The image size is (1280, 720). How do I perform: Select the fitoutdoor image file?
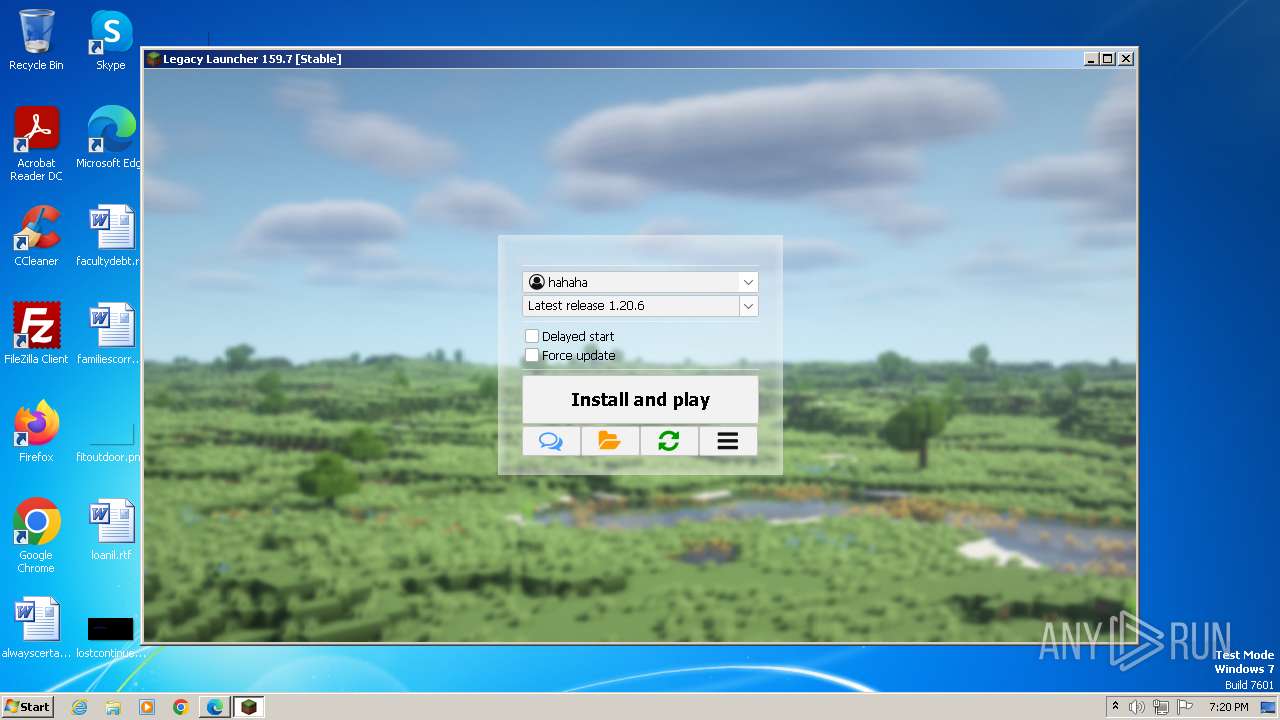pos(111,440)
